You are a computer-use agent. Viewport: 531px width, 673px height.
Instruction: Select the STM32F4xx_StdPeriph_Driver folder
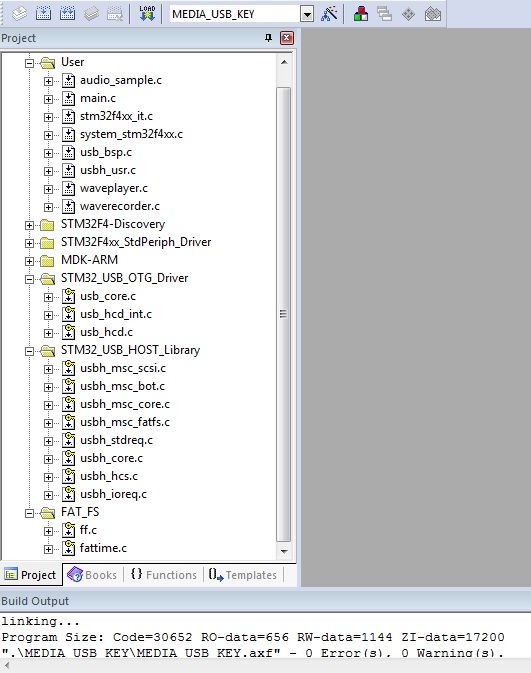pyautogui.click(x=136, y=242)
